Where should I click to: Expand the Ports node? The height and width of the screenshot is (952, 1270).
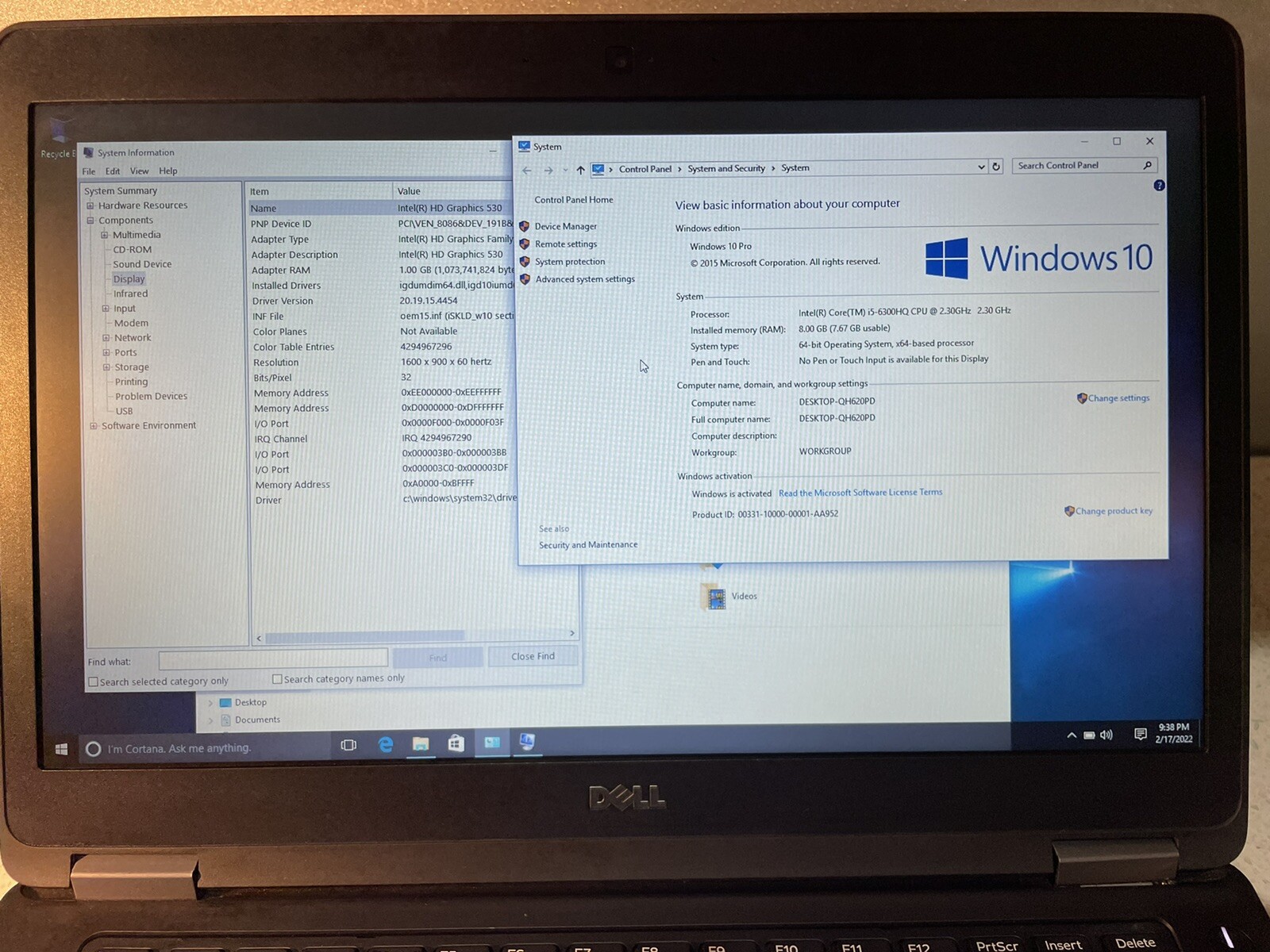(106, 352)
